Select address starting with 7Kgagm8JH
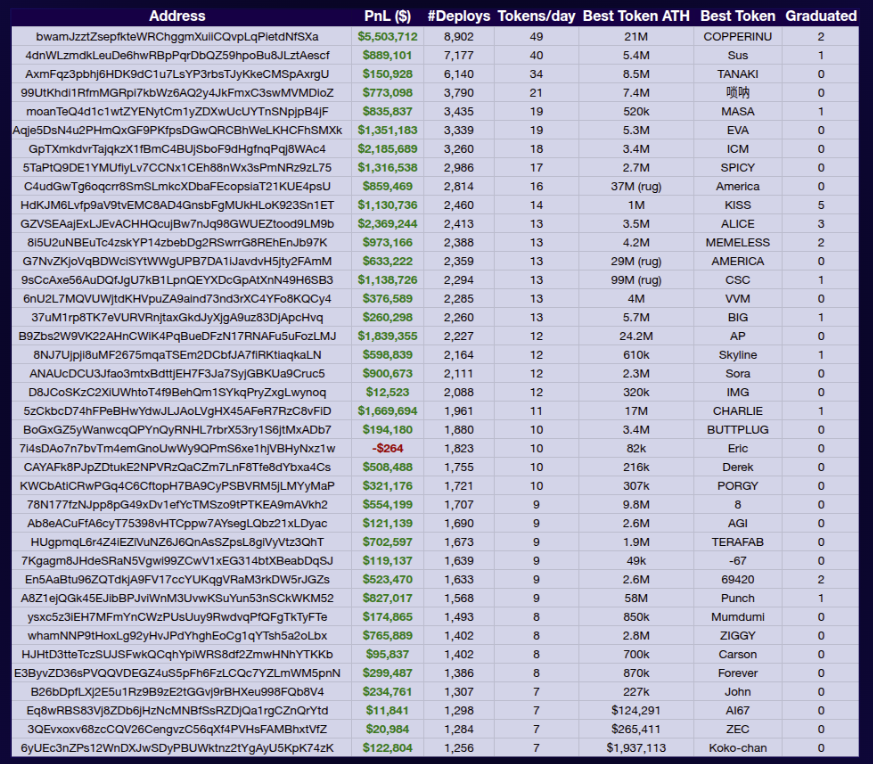This screenshot has height=764, width=873. [x=177, y=561]
